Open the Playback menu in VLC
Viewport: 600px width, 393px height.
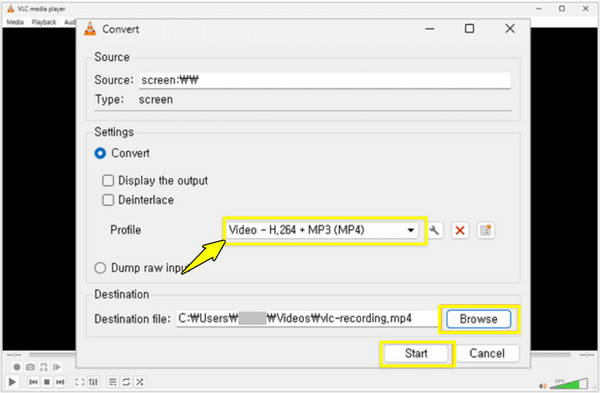[x=44, y=22]
